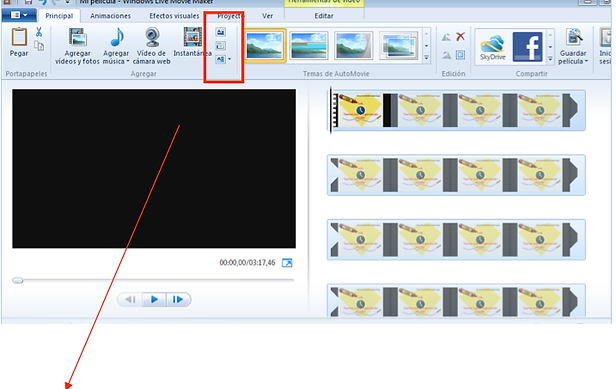Click the preview seek bar track
616x389 pixels.
click(x=153, y=280)
